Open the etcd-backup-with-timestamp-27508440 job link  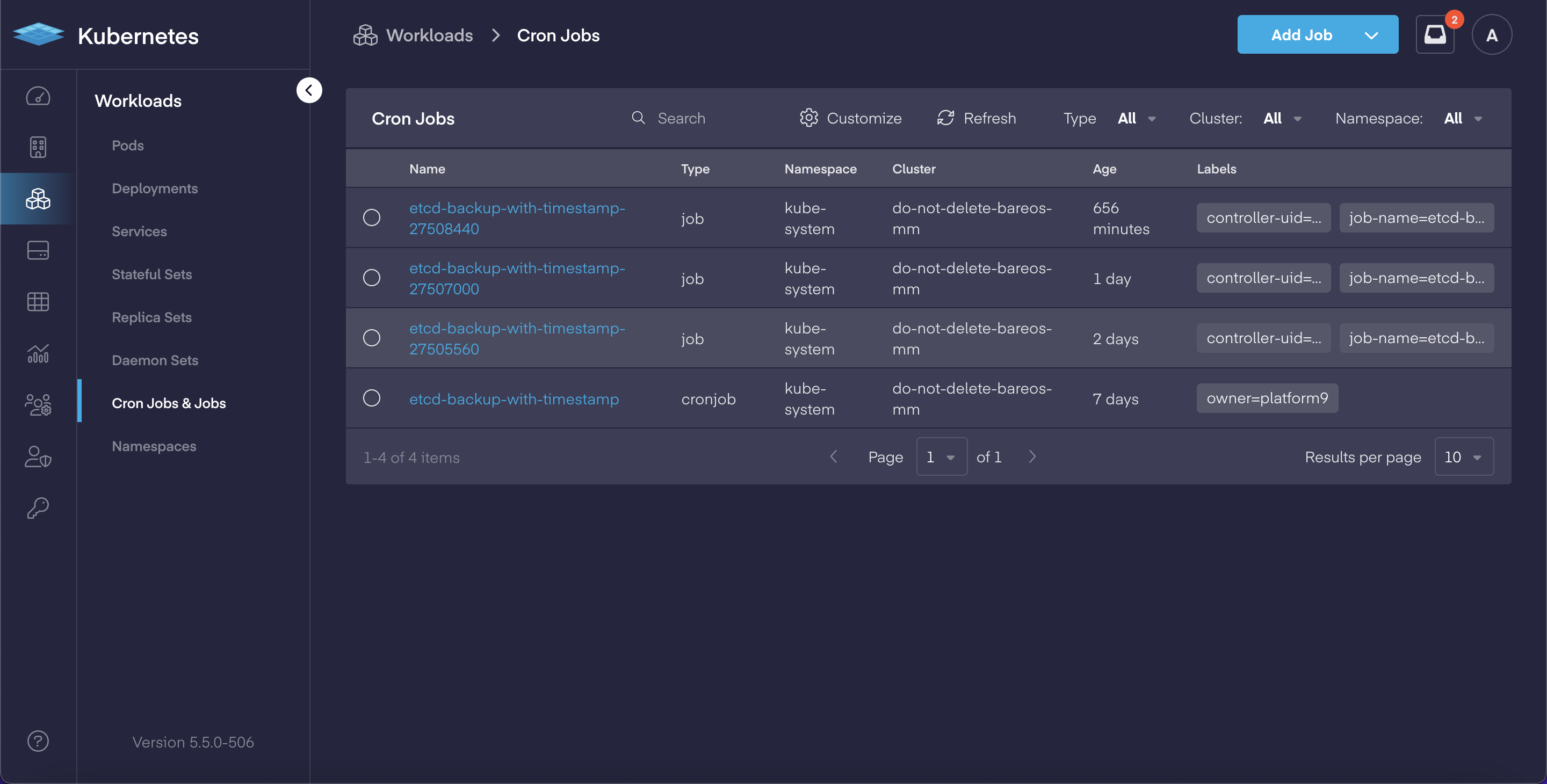517,218
